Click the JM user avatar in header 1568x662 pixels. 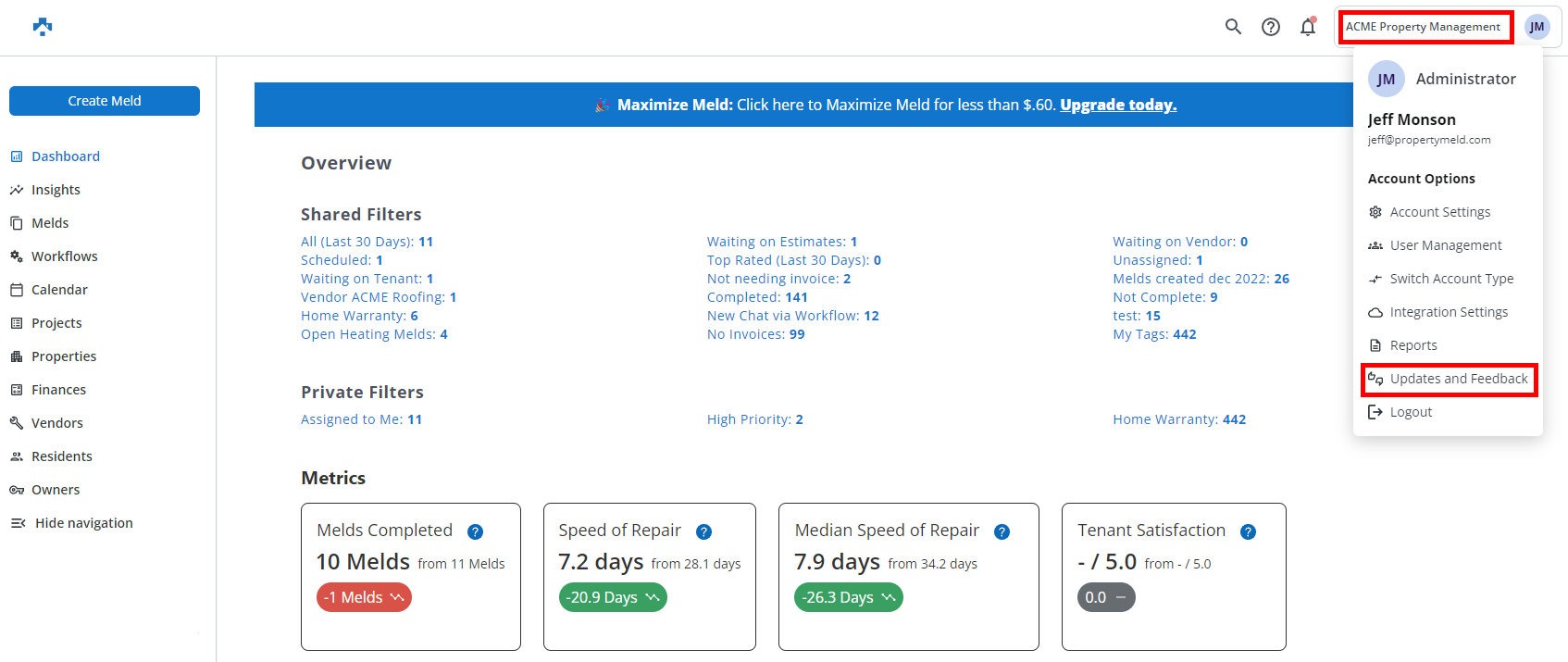(1537, 27)
